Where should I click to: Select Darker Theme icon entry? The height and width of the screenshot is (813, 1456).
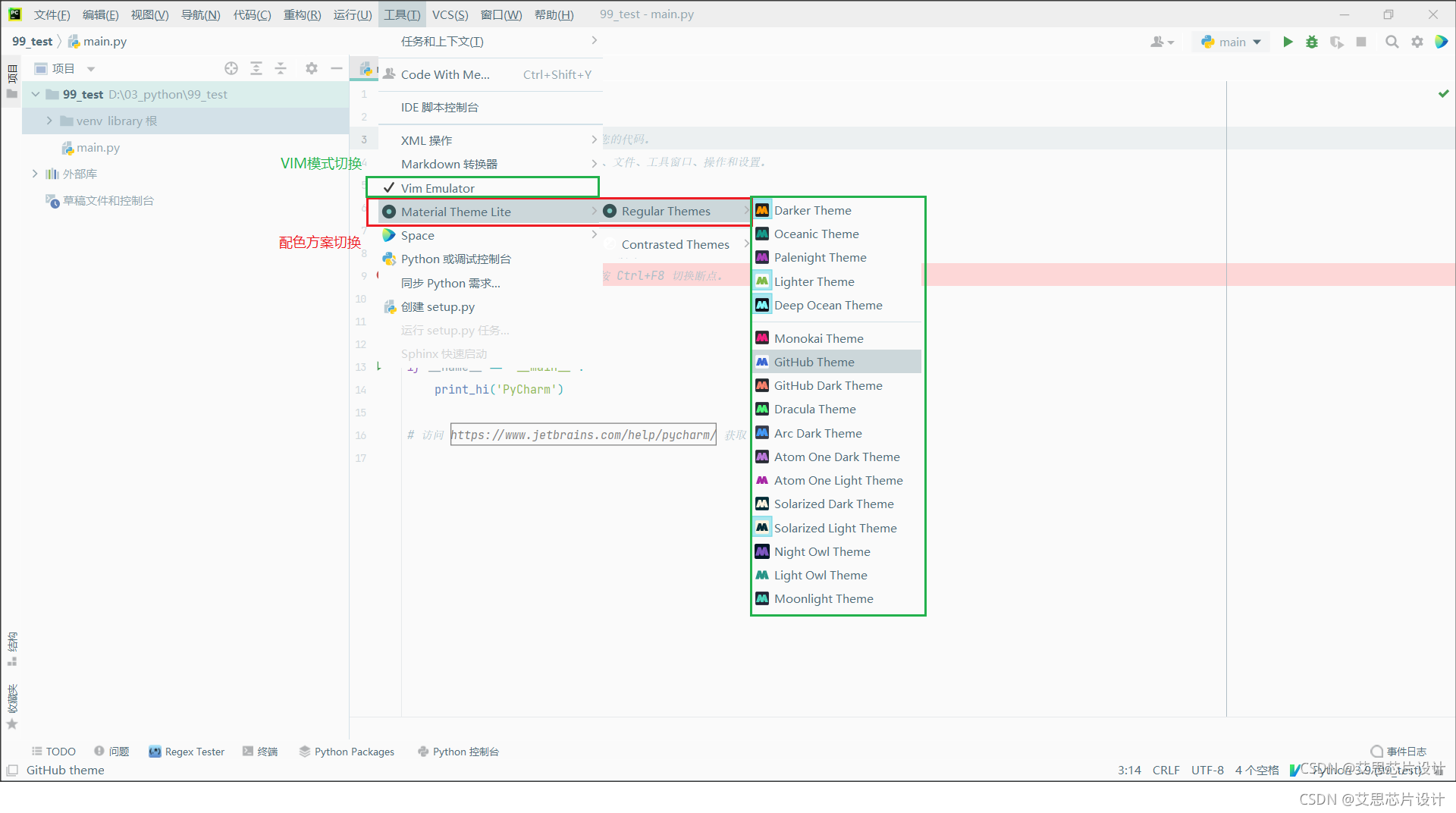pos(837,210)
